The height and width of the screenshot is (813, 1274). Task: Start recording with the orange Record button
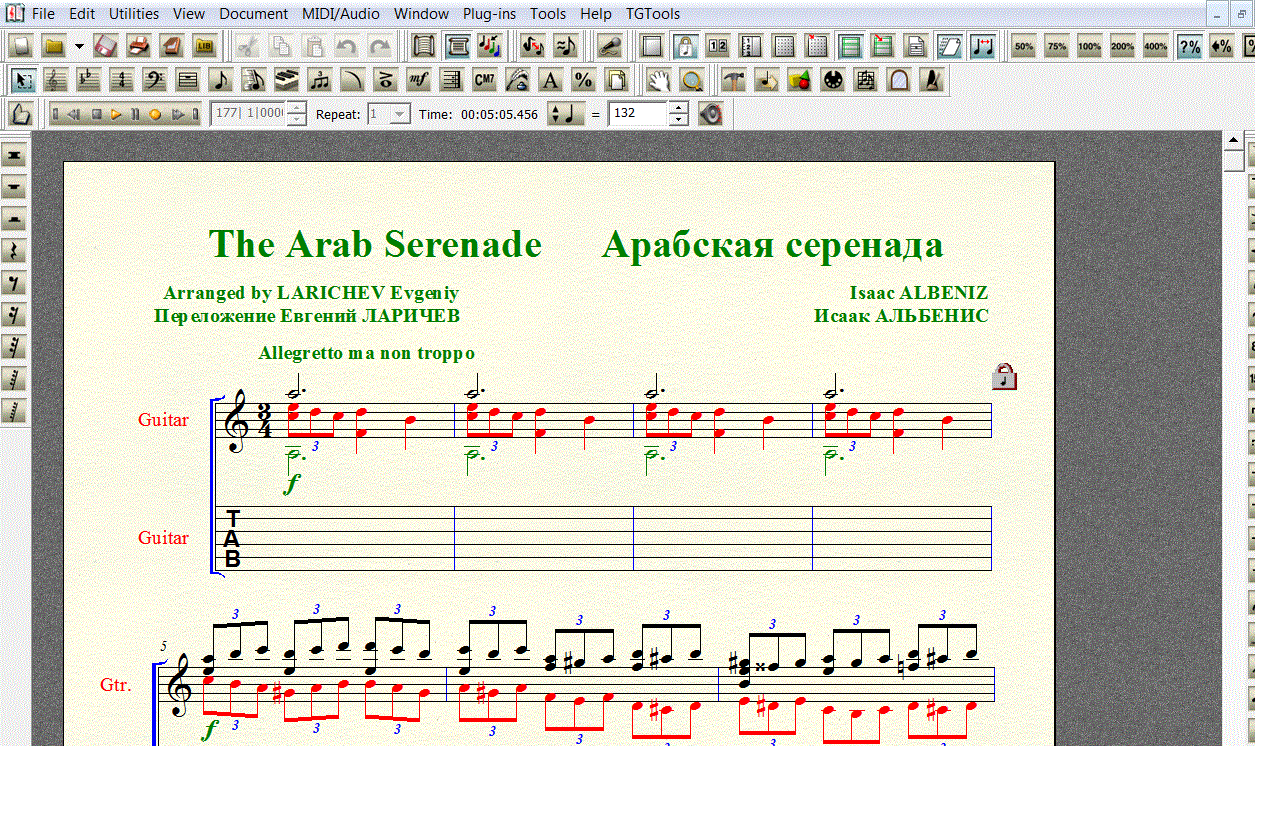tap(155, 114)
